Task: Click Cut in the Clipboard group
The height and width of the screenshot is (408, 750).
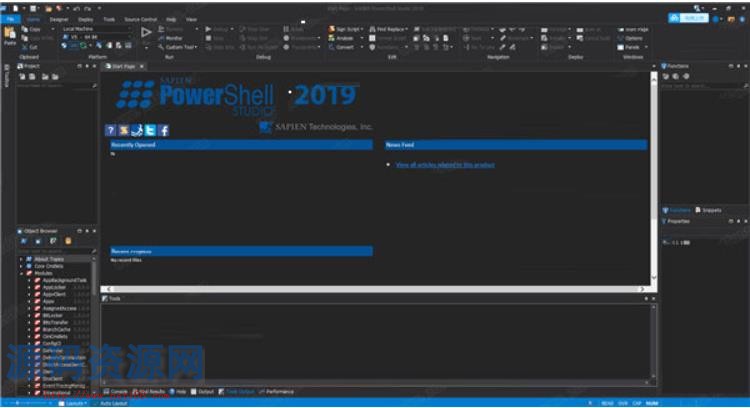Action: coord(30,47)
